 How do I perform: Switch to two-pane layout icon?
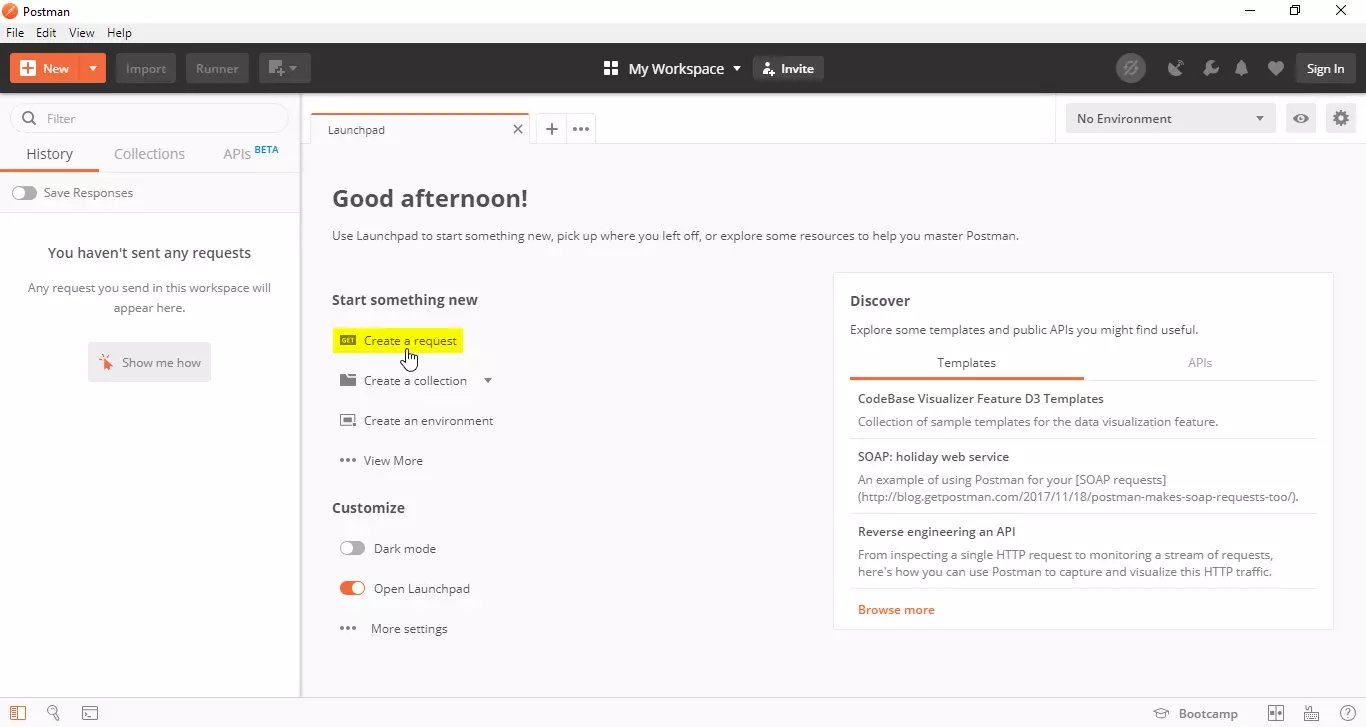(x=1275, y=713)
